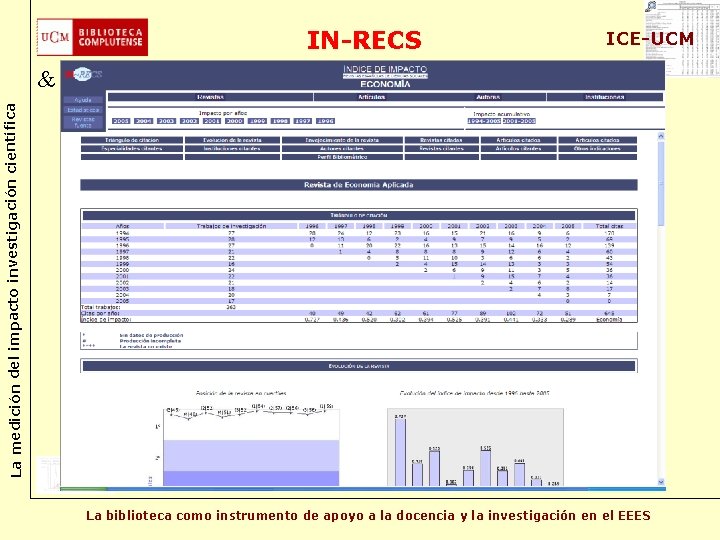Image resolution: width=720 pixels, height=540 pixels.
Task: Click the magnifier icon on the top-right thumbnail
Action: pyautogui.click(x=651, y=6)
